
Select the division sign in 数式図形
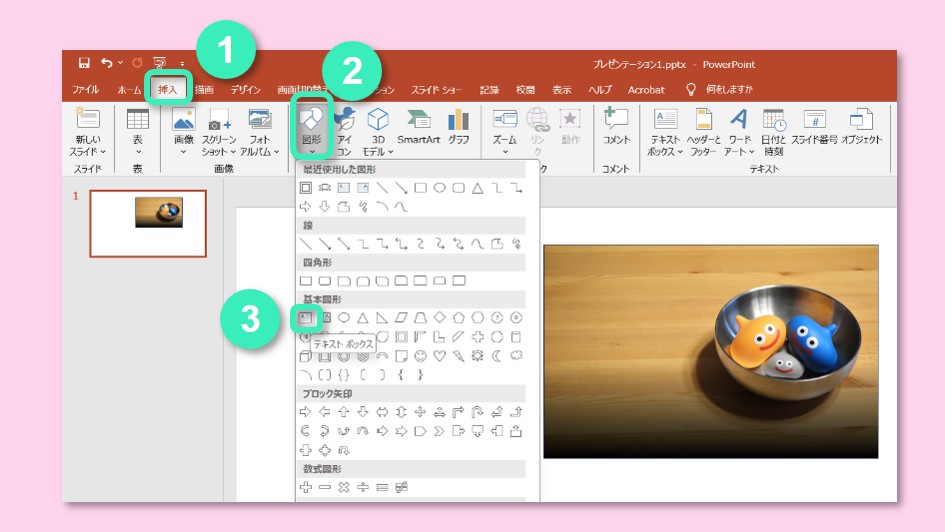[x=363, y=487]
